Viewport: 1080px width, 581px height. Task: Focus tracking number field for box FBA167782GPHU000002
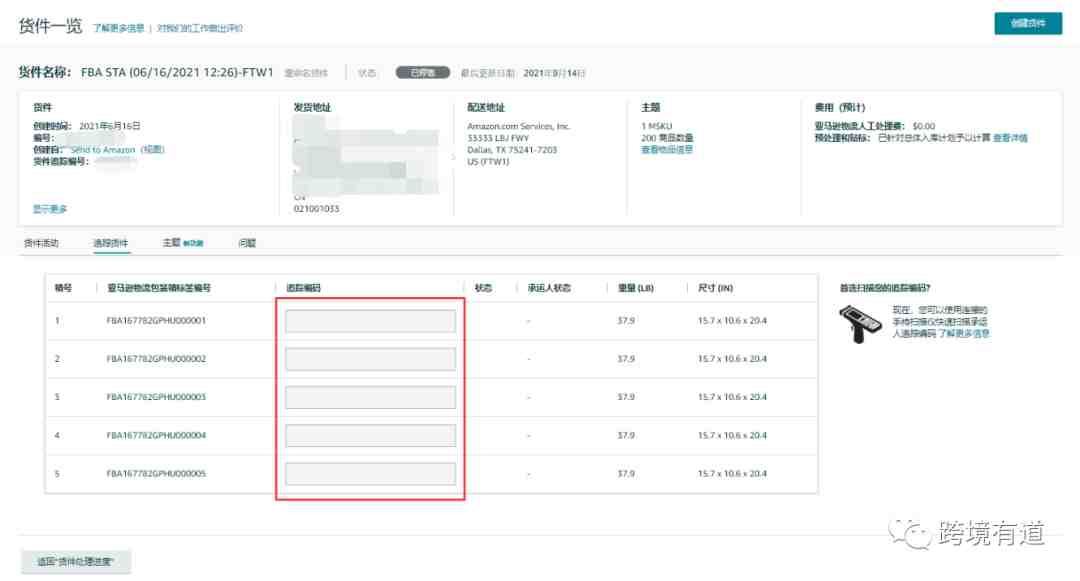[x=371, y=359]
